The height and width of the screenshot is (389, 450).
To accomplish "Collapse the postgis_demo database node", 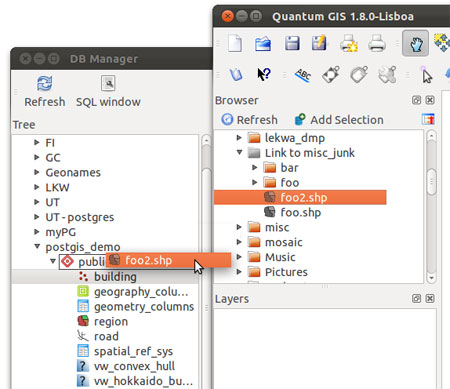I will [x=37, y=247].
